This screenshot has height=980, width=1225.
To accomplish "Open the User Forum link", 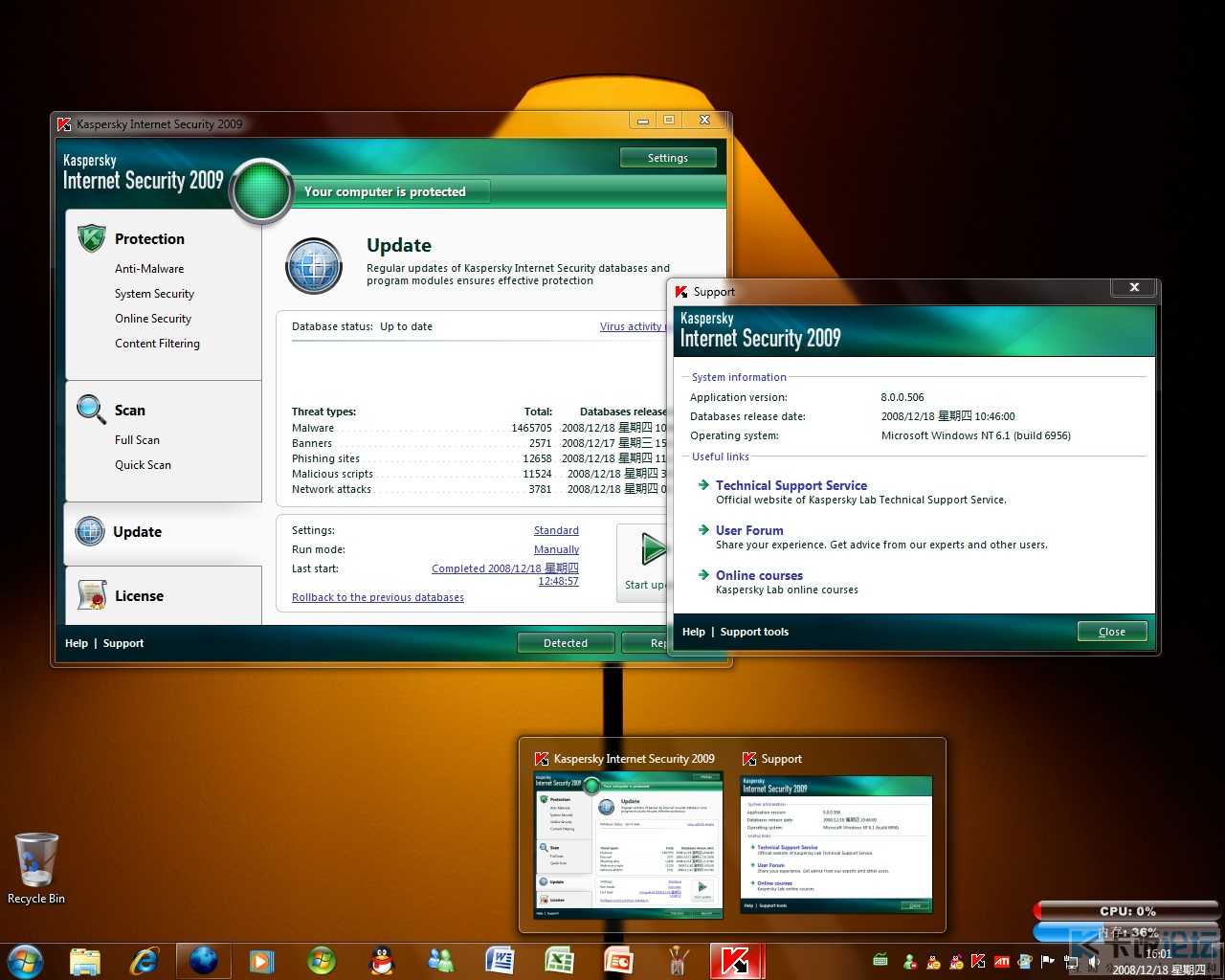I will 749,530.
